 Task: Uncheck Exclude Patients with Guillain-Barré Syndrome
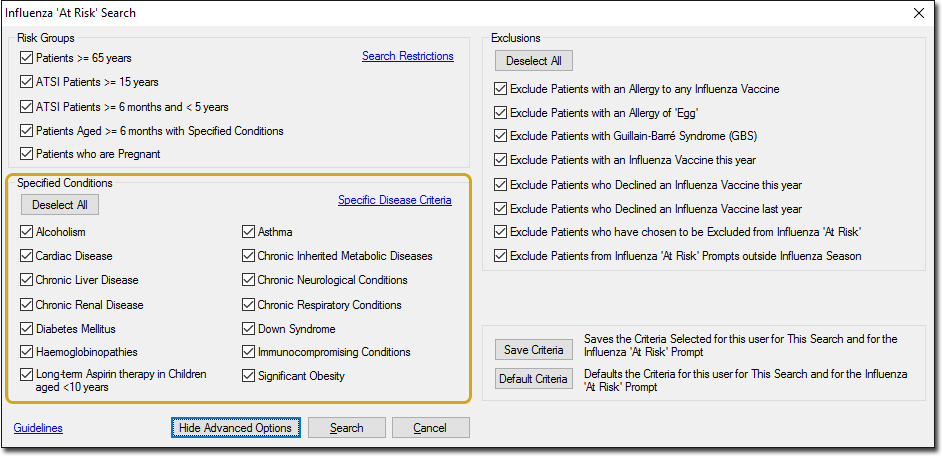[501, 136]
